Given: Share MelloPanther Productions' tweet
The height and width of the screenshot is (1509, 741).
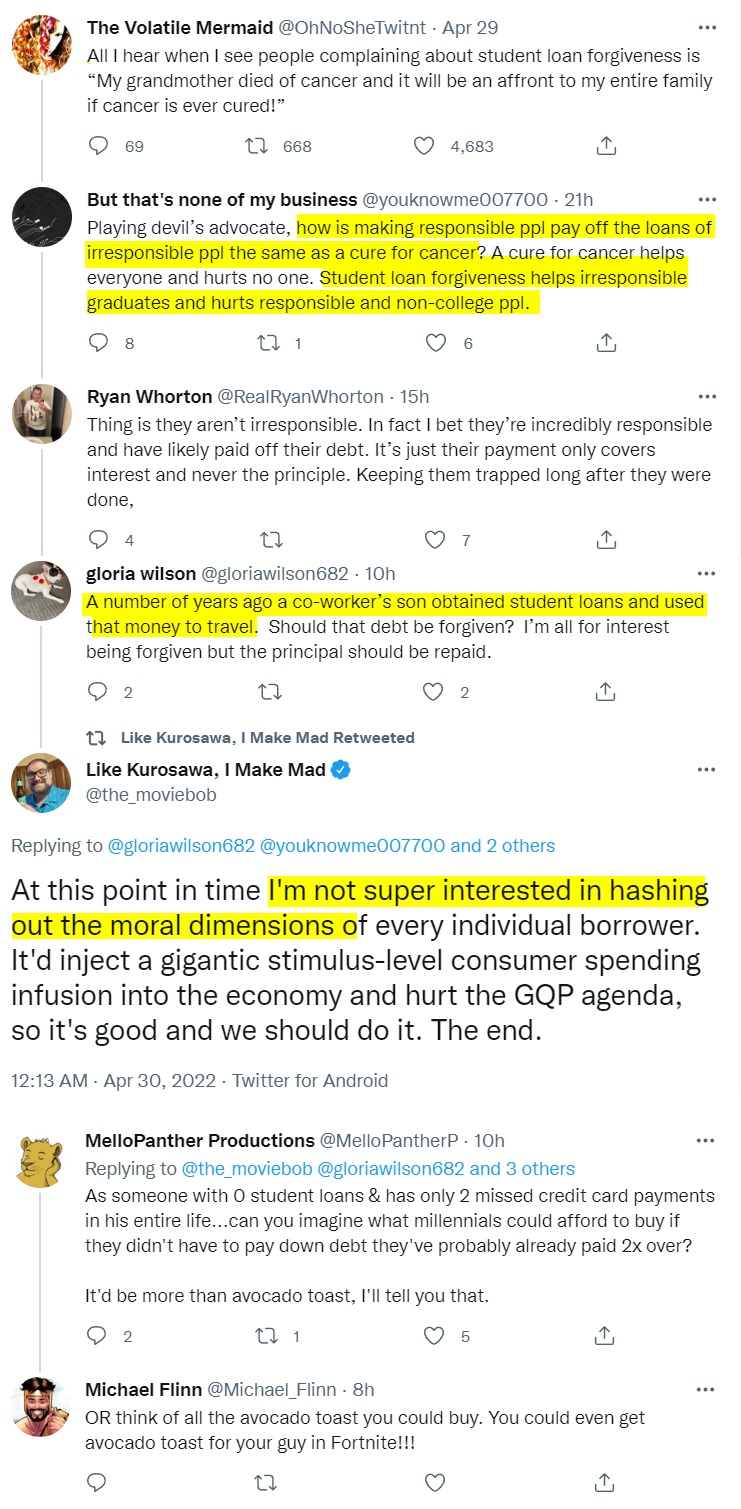Looking at the screenshot, I should (x=604, y=1335).
